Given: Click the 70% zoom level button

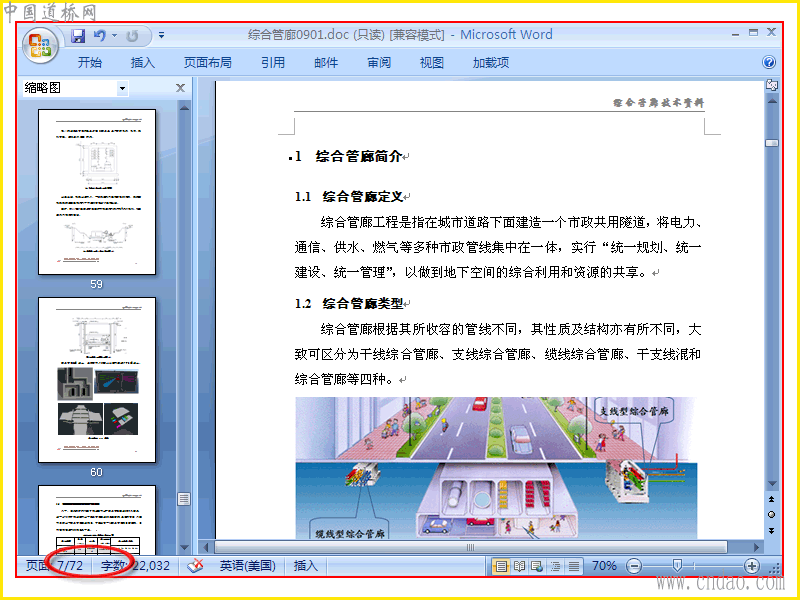Looking at the screenshot, I should [604, 565].
